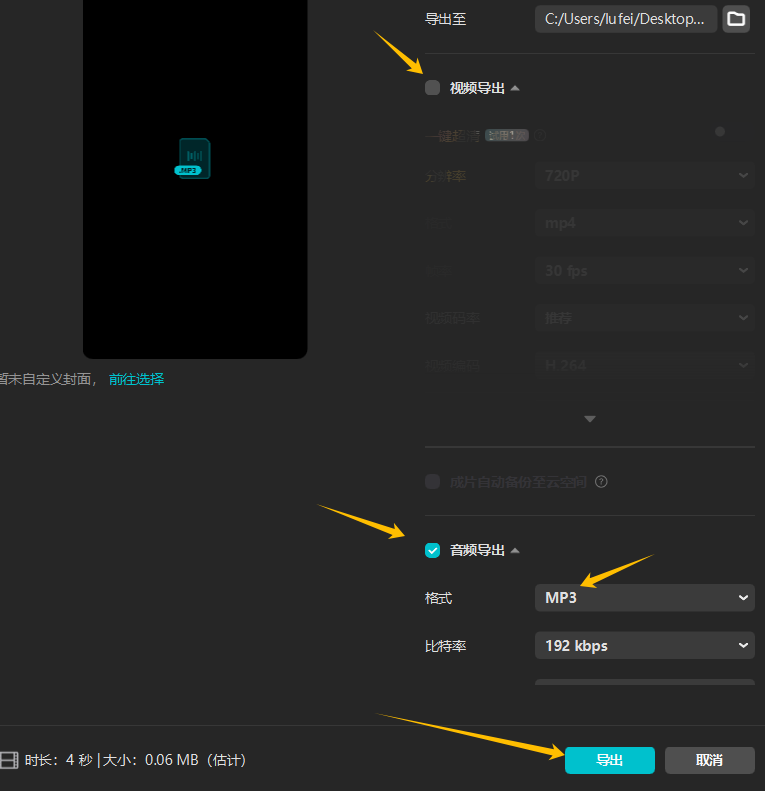The width and height of the screenshot is (765, 791).
Task: Tick the 成片自动备份至云空间 checkbox
Action: pyautogui.click(x=433, y=481)
